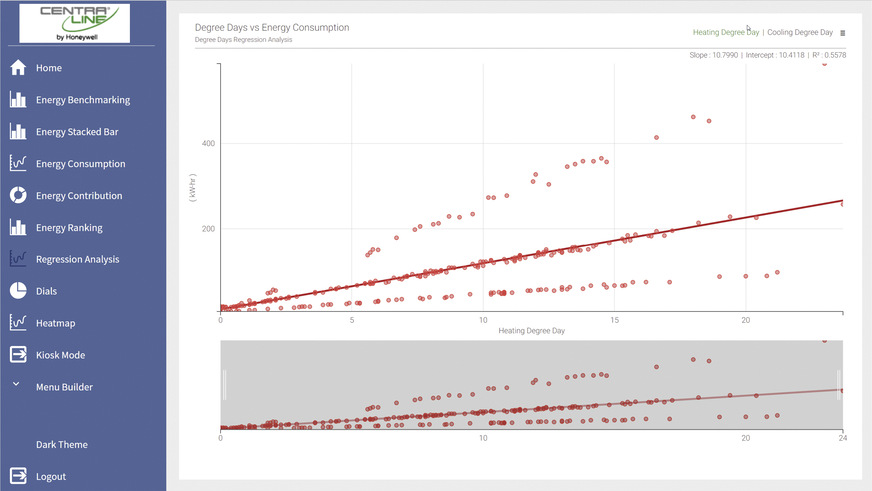Toggle the Dark Theme option
Viewport: 872px width, 491px height.
pos(61,445)
